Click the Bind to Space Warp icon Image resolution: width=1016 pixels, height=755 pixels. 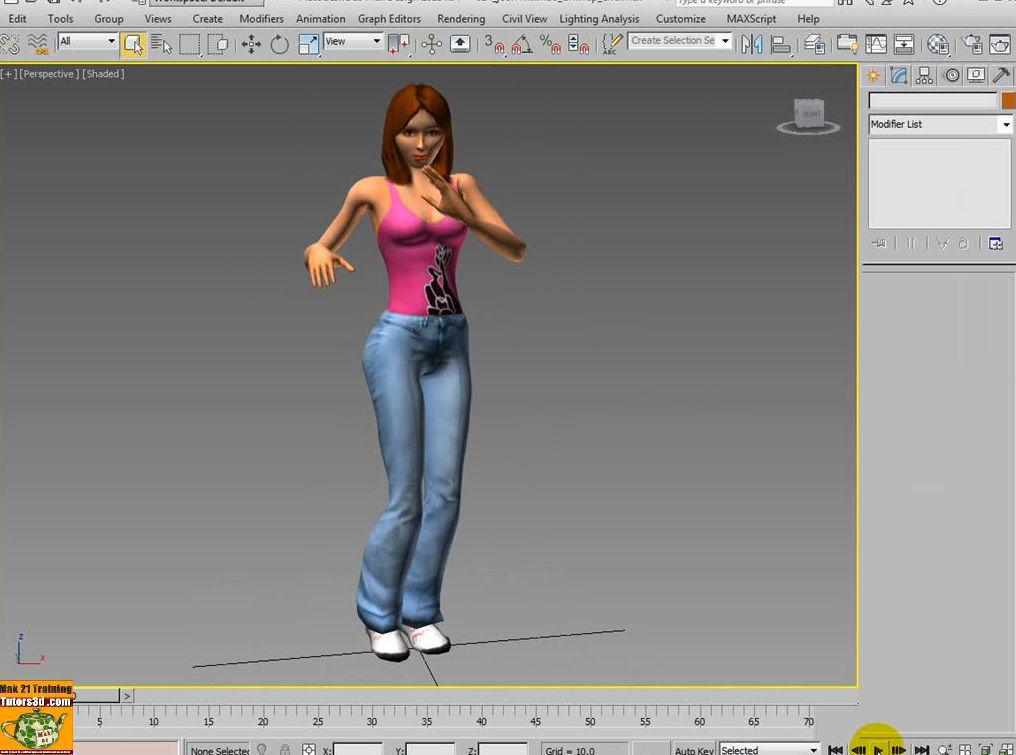click(x=38, y=45)
